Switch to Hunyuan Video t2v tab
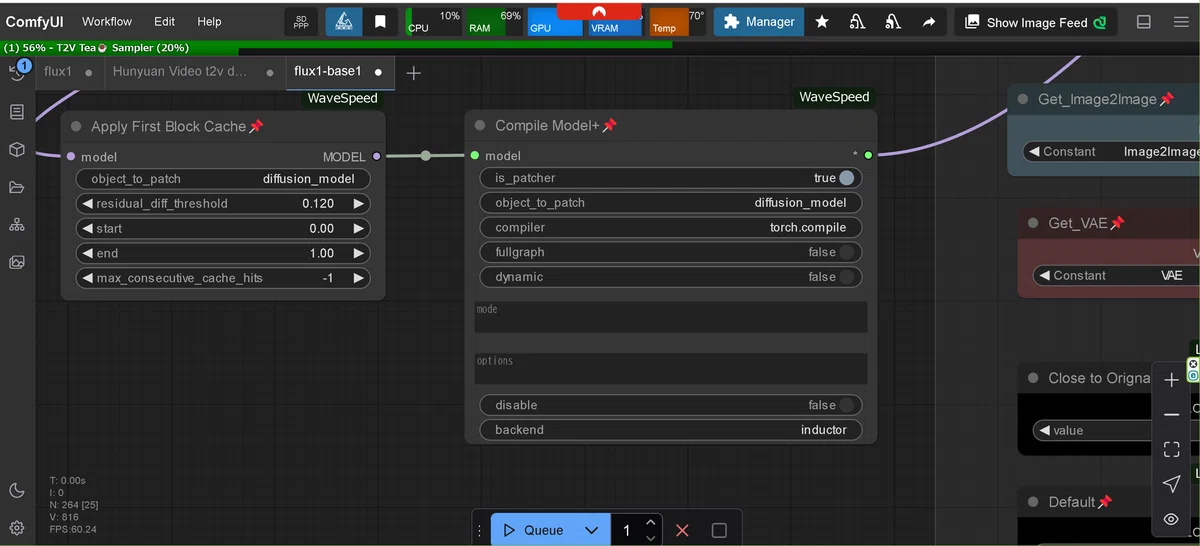This screenshot has width=1200, height=546. 180,72
